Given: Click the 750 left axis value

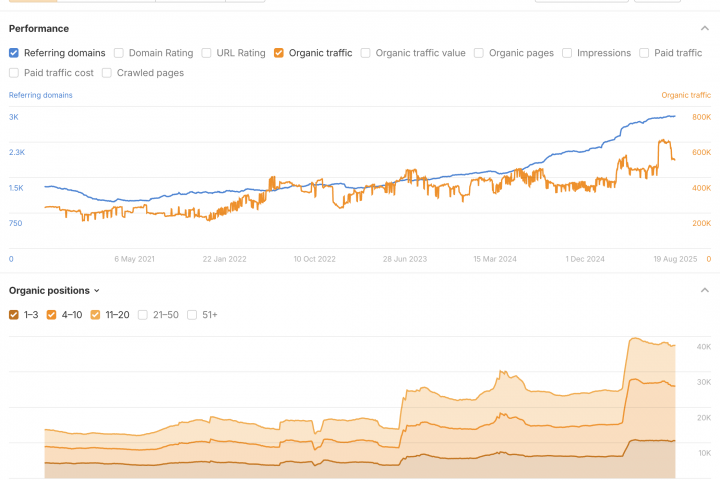Looking at the screenshot, I should coord(16,223).
